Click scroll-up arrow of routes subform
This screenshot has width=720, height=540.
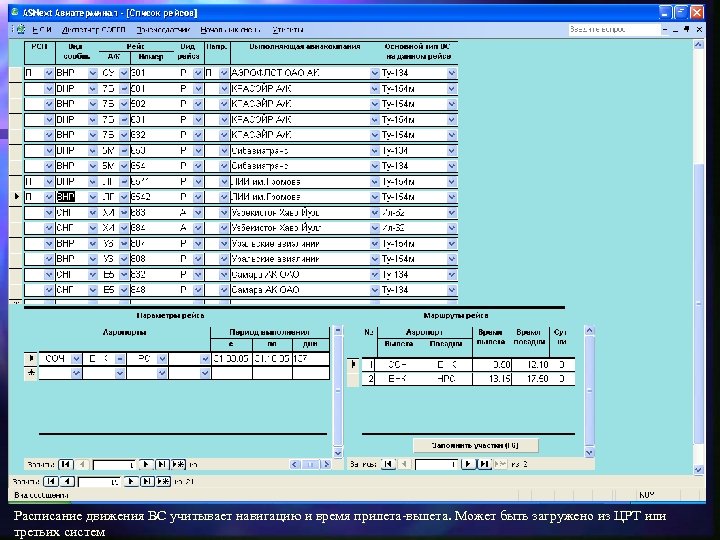click(x=590, y=331)
